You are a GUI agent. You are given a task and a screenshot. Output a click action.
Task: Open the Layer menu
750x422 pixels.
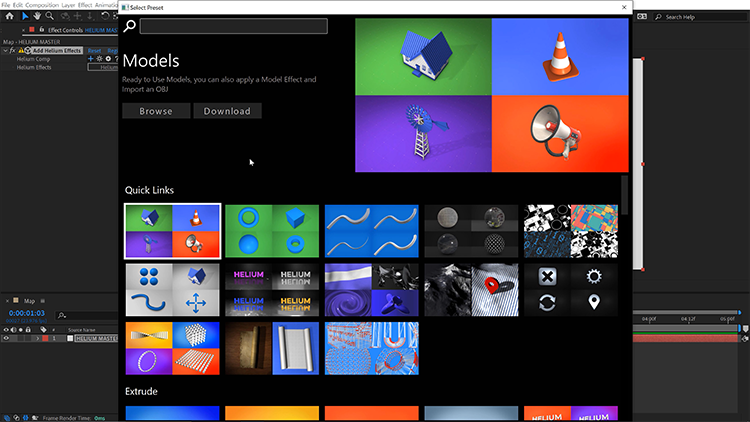pyautogui.click(x=68, y=5)
